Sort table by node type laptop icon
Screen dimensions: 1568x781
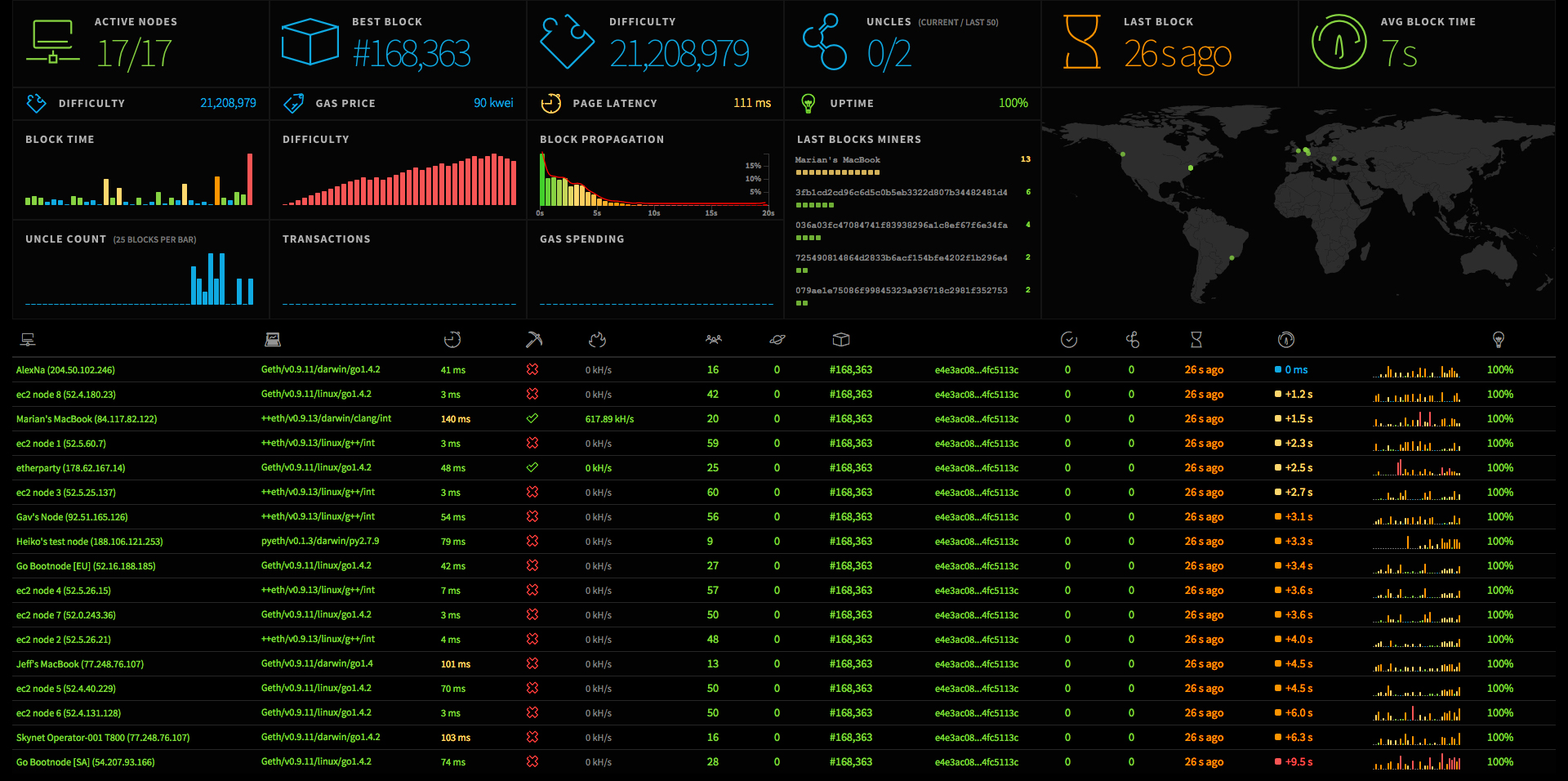click(273, 339)
